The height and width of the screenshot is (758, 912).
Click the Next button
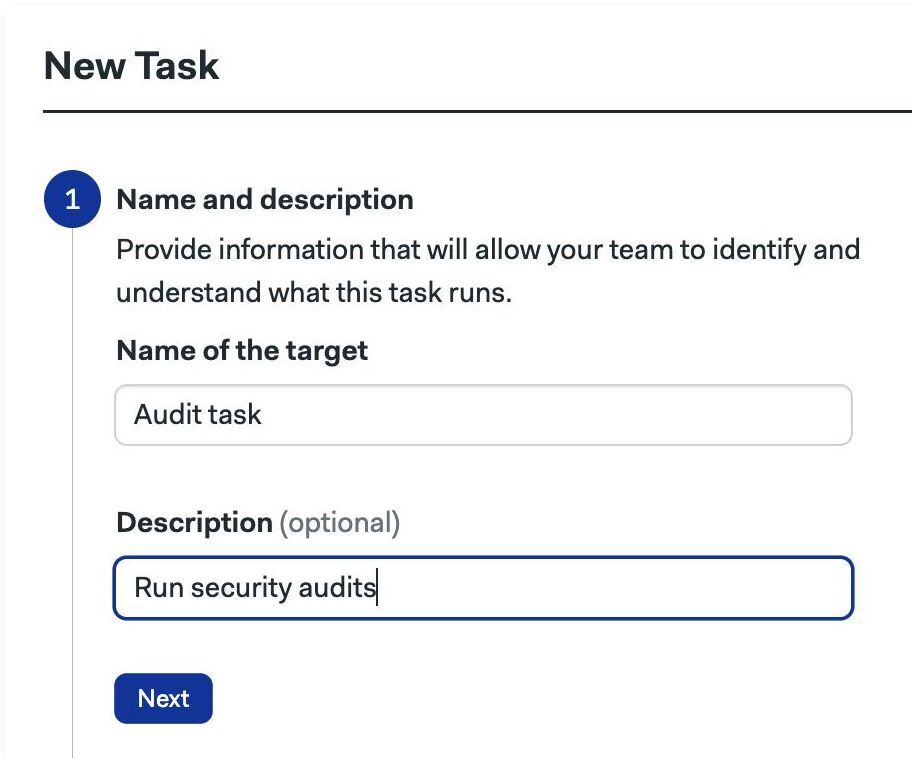163,698
